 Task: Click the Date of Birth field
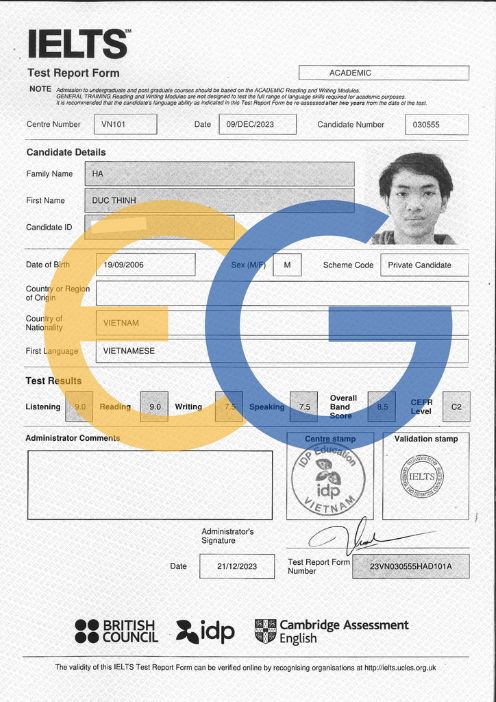pyautogui.click(x=146, y=265)
